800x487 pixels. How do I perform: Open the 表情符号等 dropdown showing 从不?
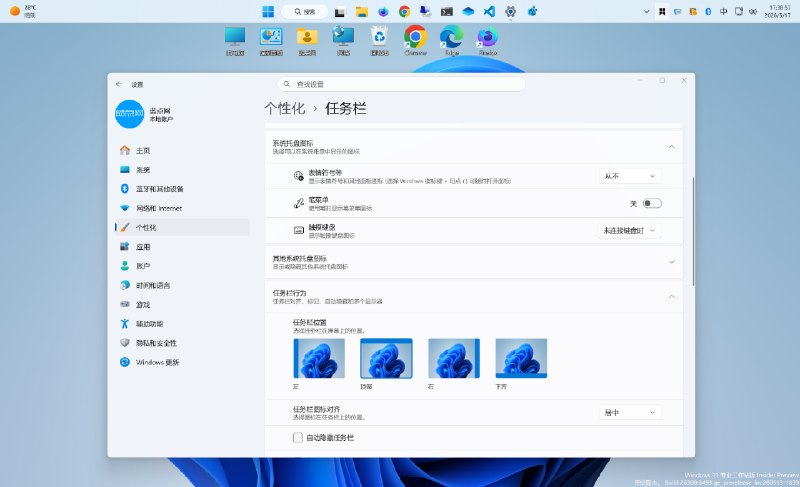pos(630,176)
